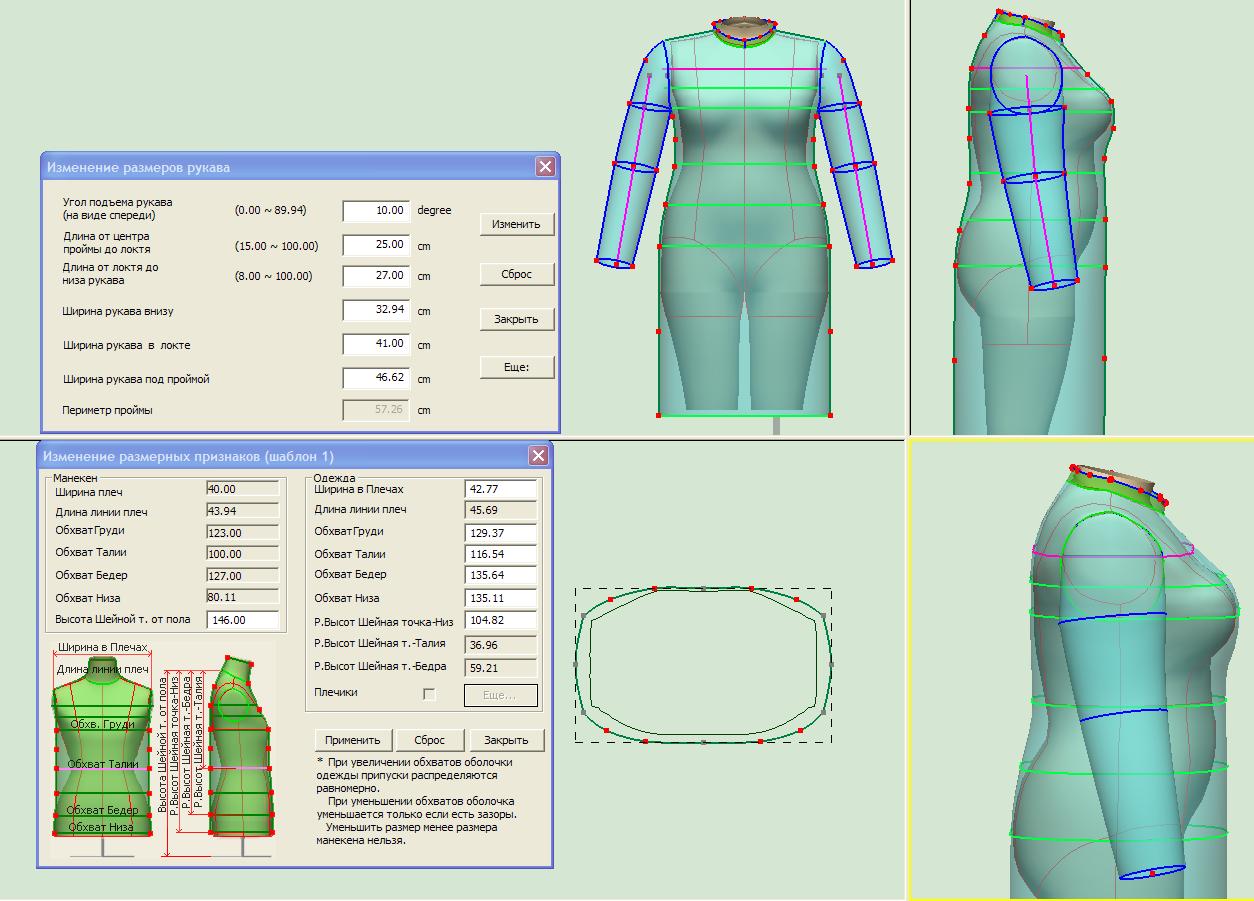Click the cross-section outline in the section viewport
The height and width of the screenshot is (901, 1254).
pyautogui.click(x=704, y=664)
